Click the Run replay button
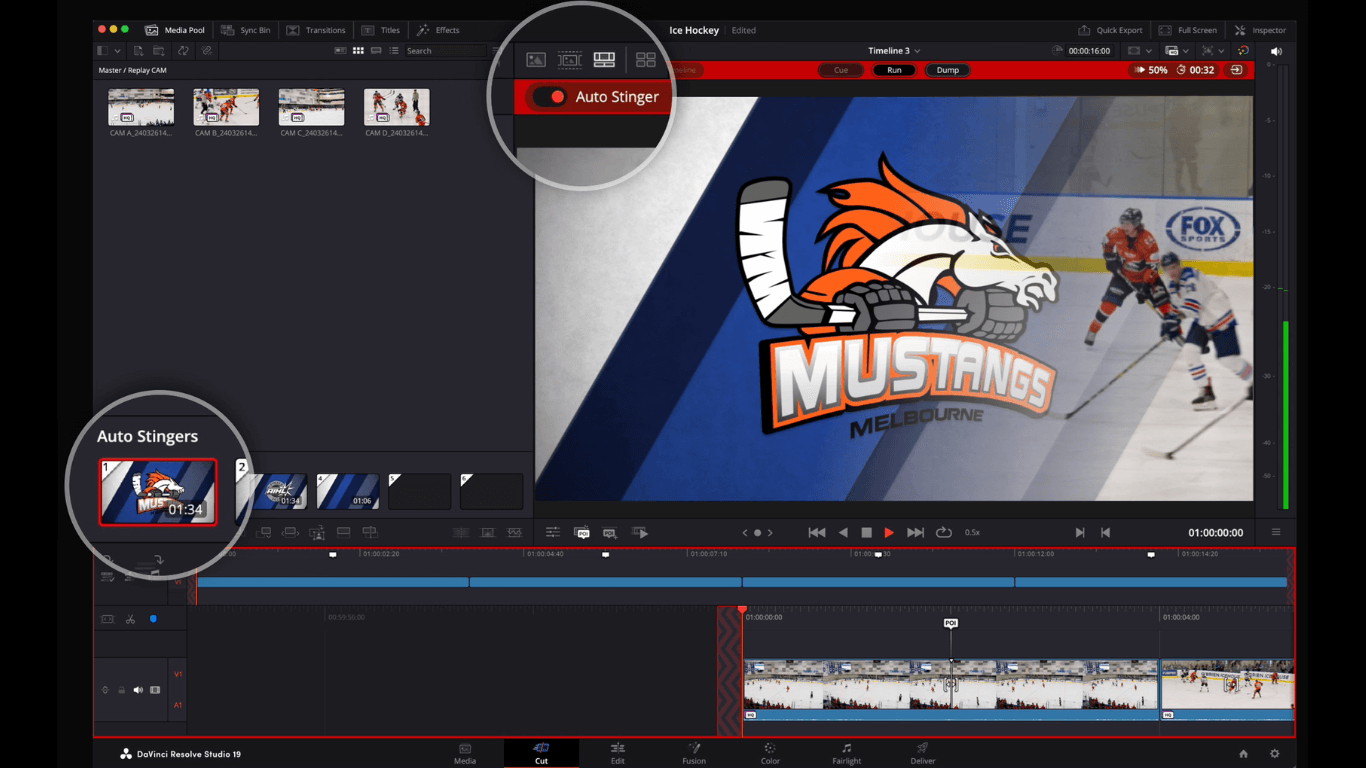Viewport: 1366px width, 768px height. [x=894, y=70]
